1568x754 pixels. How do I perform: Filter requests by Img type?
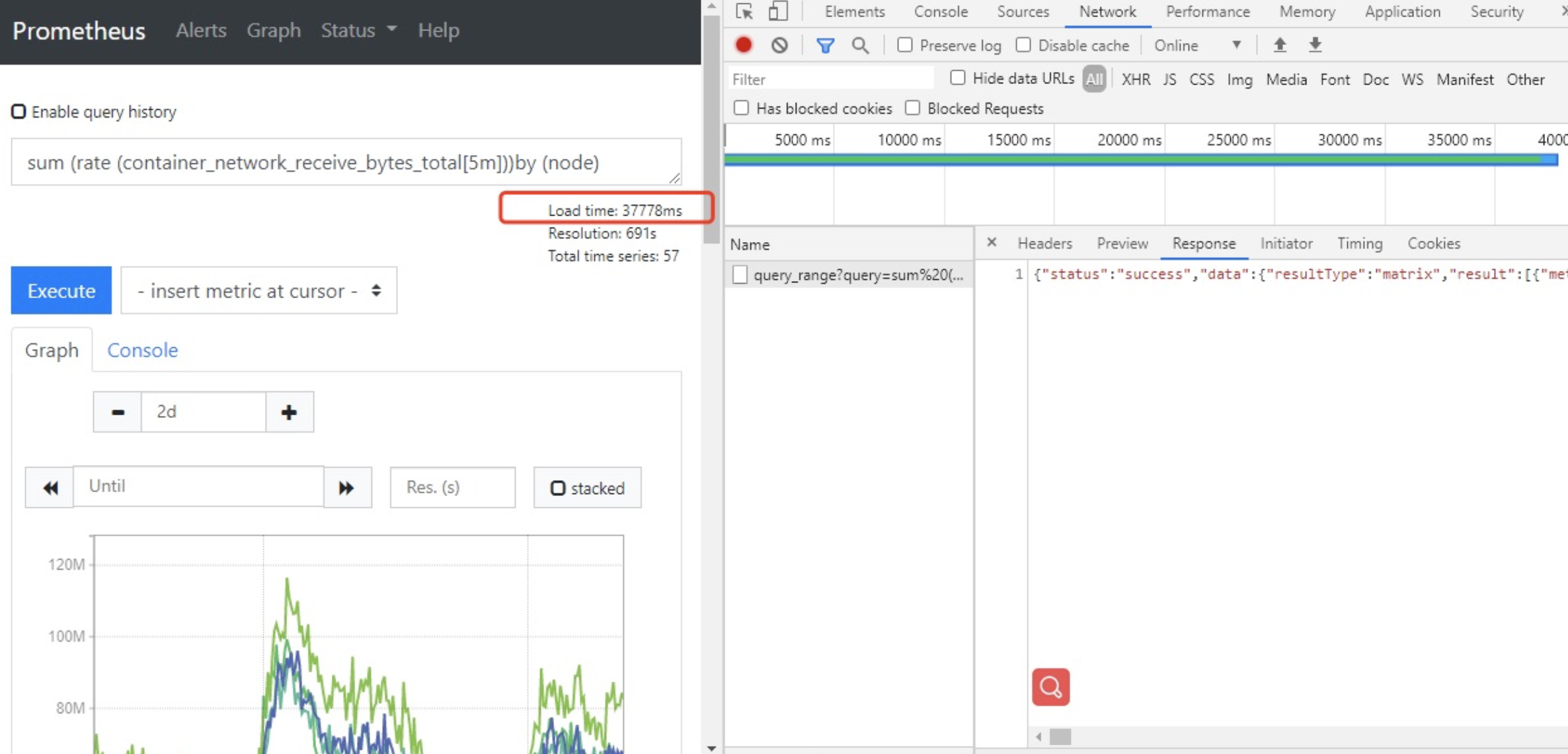pos(1239,79)
